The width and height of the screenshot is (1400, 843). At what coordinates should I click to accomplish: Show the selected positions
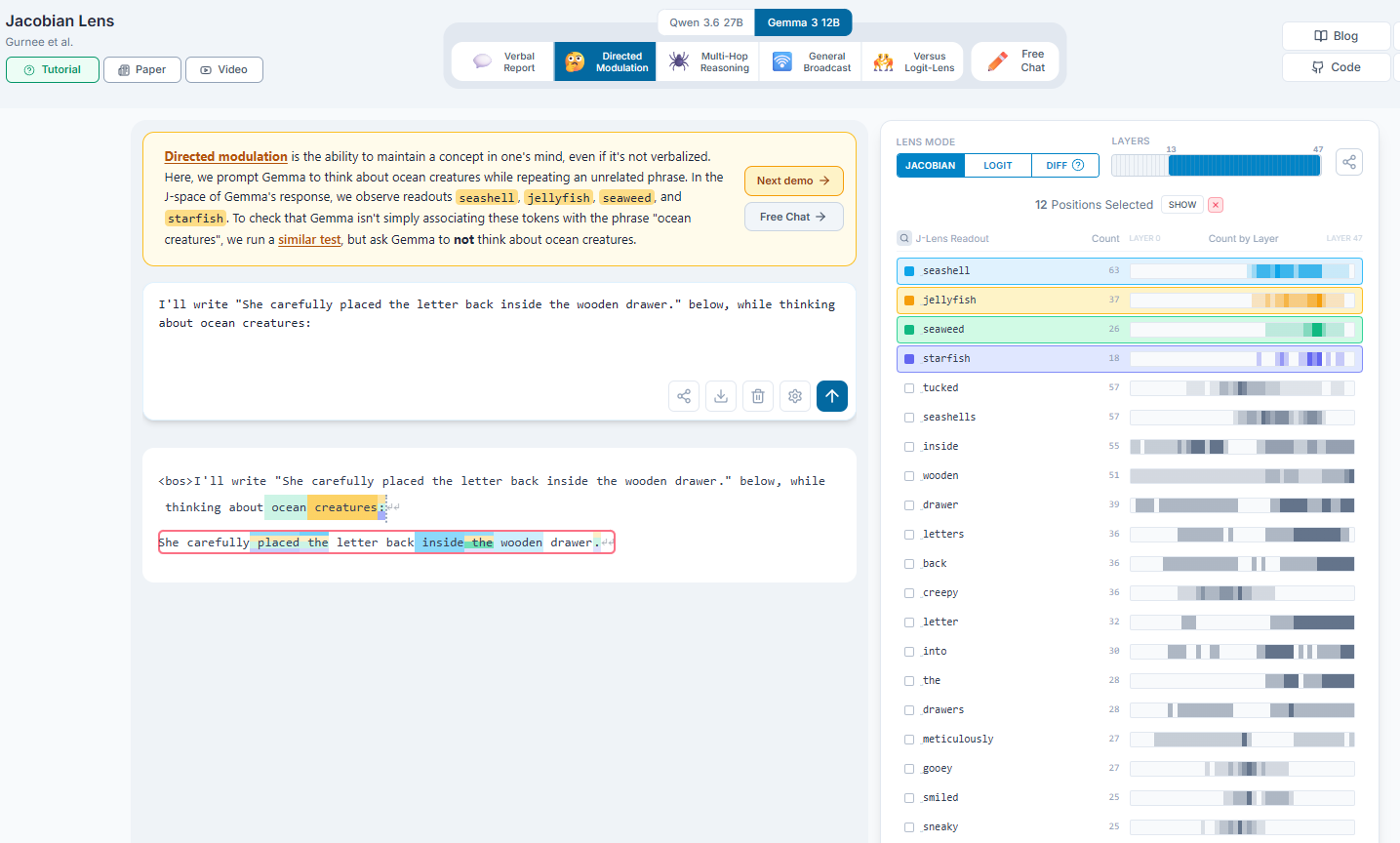[1182, 205]
